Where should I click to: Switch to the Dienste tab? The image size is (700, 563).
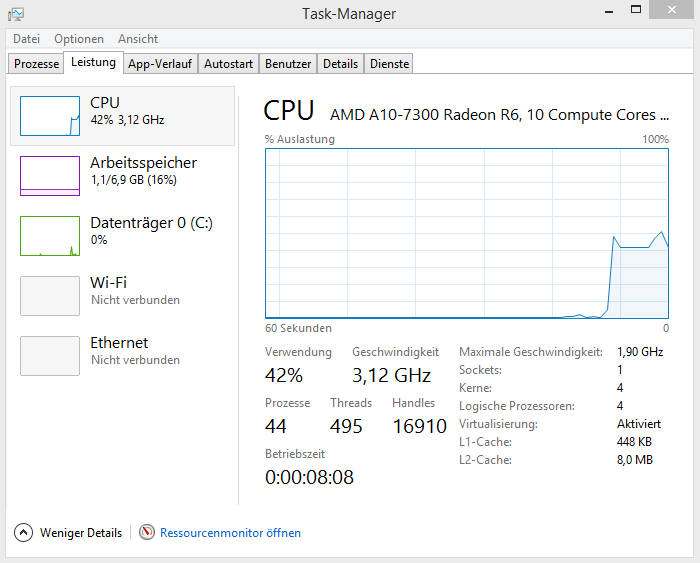[389, 64]
